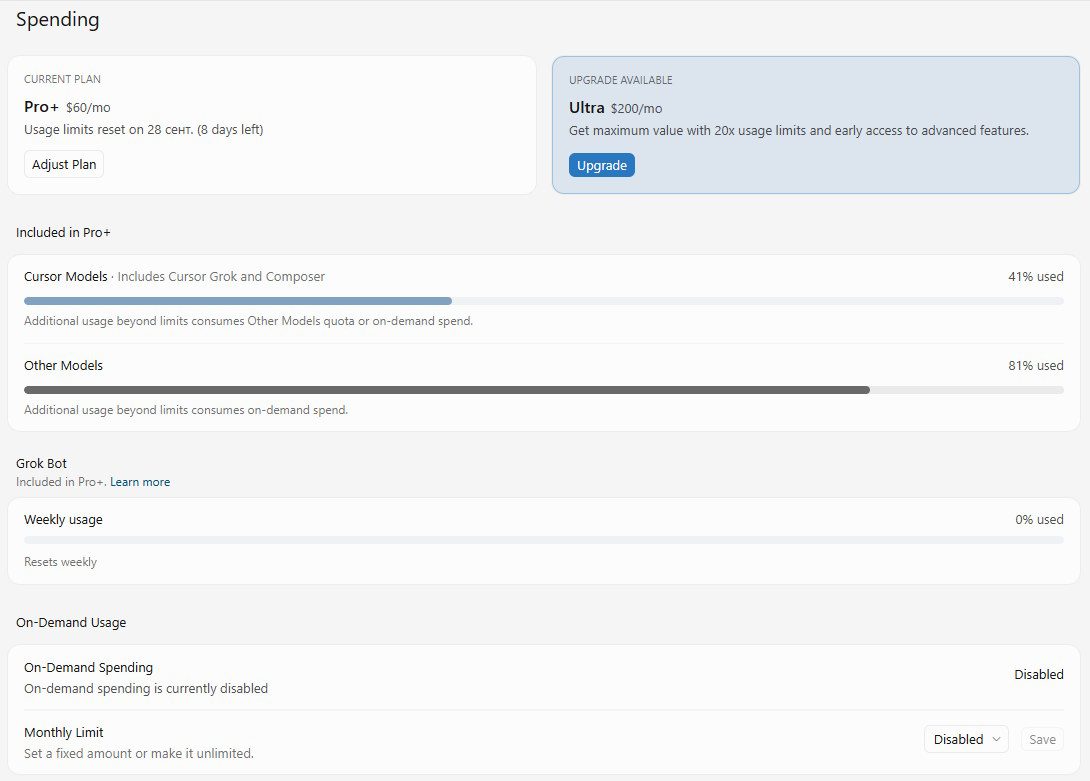Click the Monthly Limit label
Image resolution: width=1090 pixels, height=781 pixels.
(x=64, y=732)
